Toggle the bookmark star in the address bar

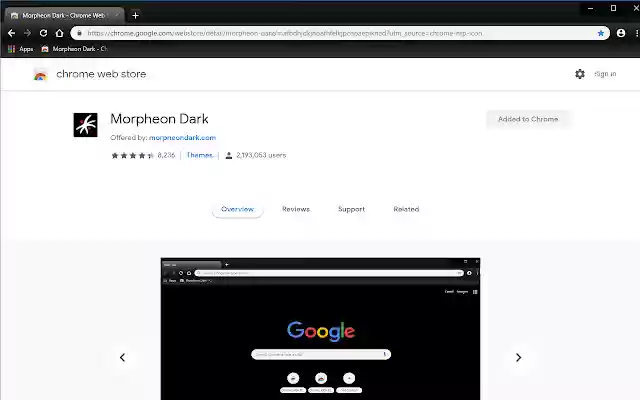pyautogui.click(x=601, y=33)
